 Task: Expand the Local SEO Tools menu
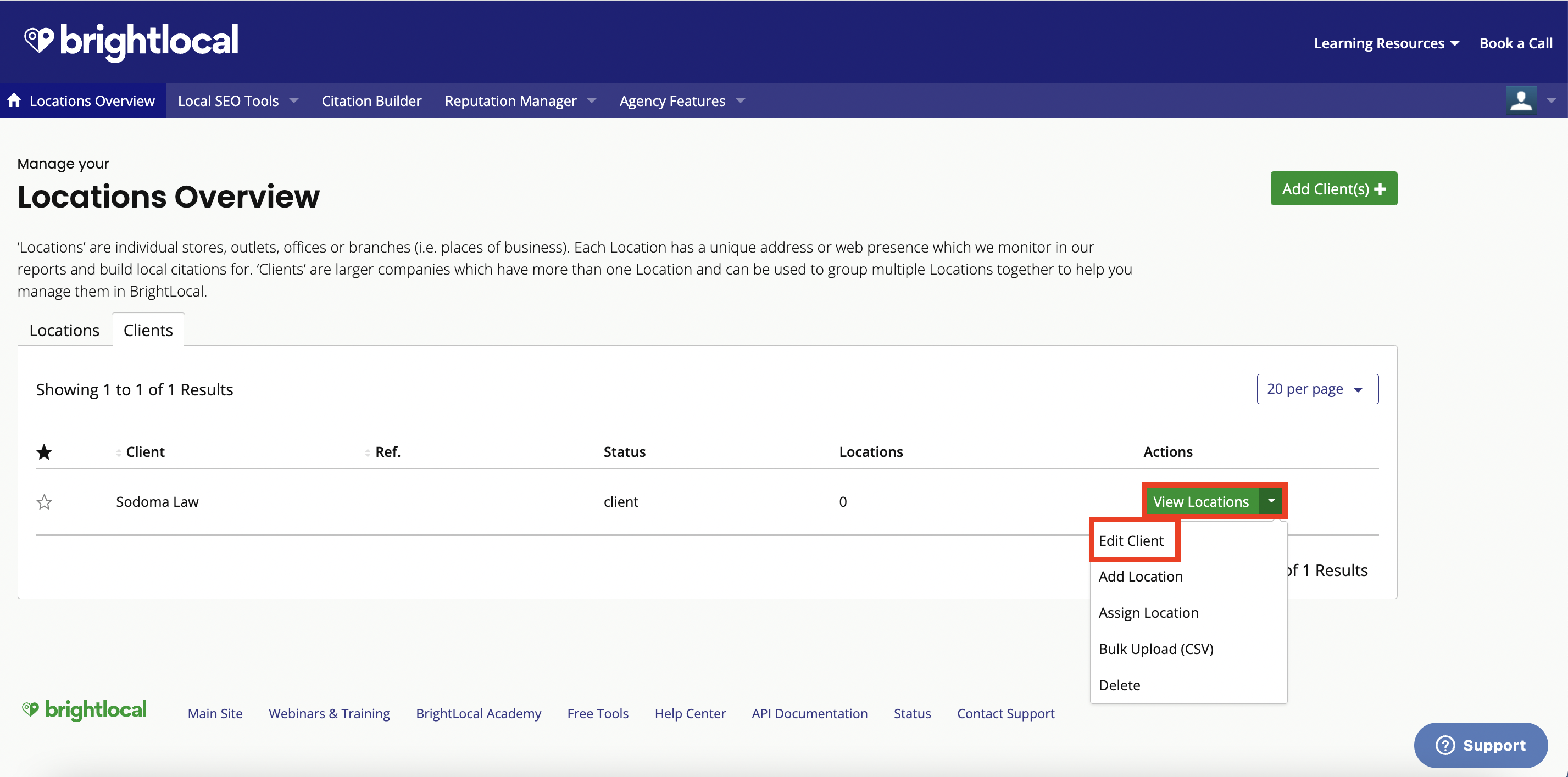tap(237, 101)
